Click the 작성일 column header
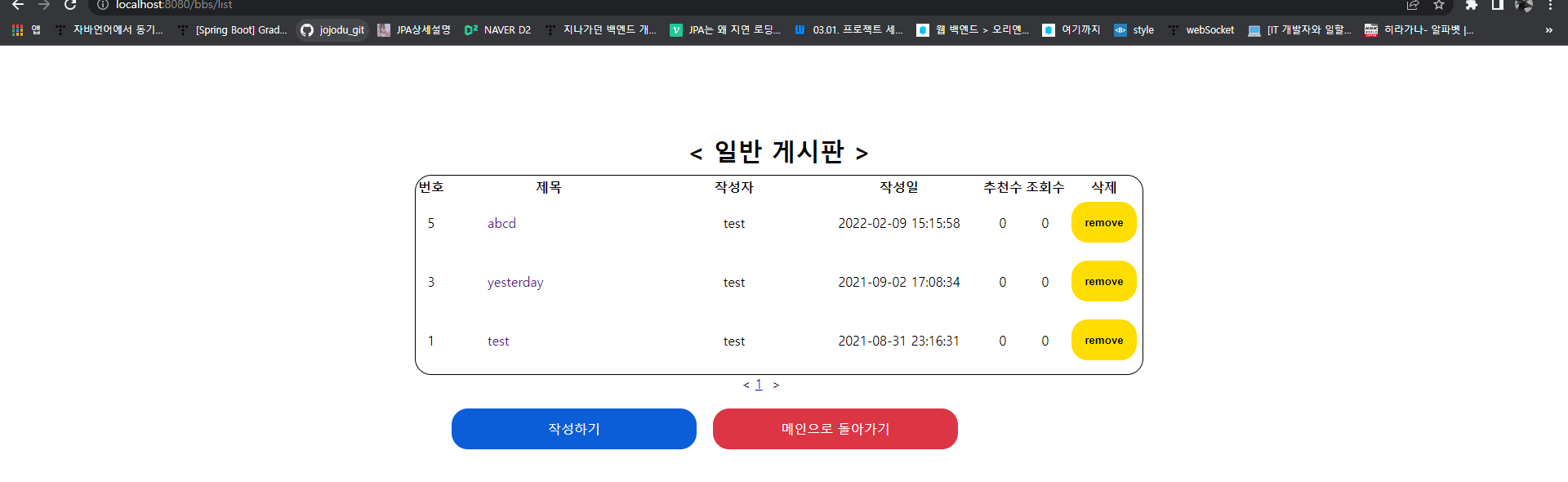The height and width of the screenshot is (482, 1568). point(899,187)
